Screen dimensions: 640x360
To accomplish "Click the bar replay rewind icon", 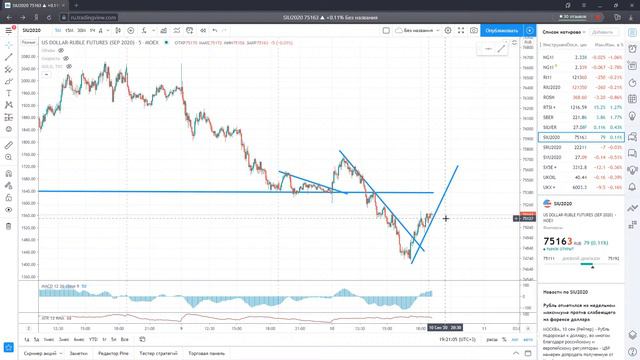I will (203, 31).
